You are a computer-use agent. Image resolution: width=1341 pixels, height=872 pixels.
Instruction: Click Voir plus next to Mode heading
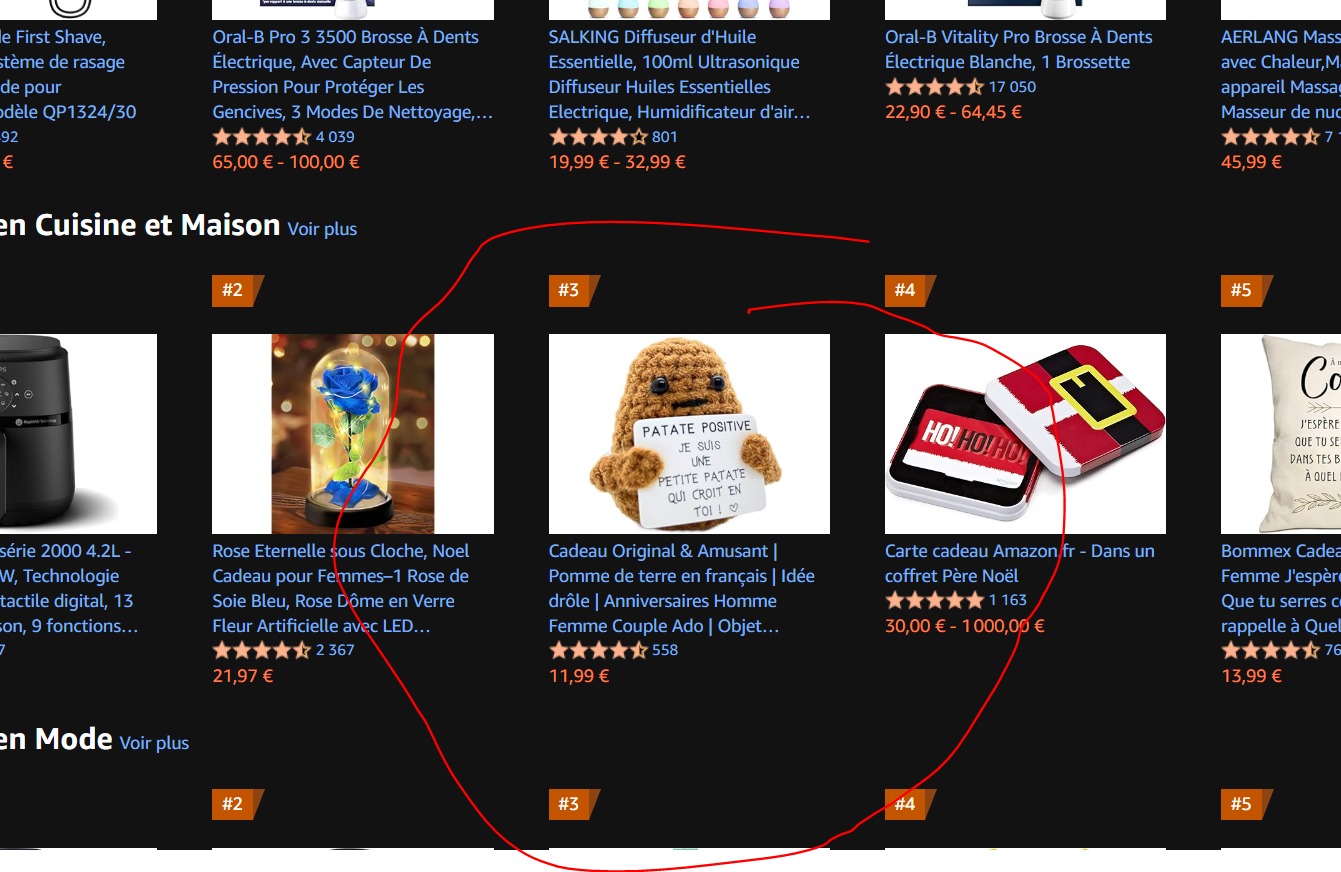154,743
